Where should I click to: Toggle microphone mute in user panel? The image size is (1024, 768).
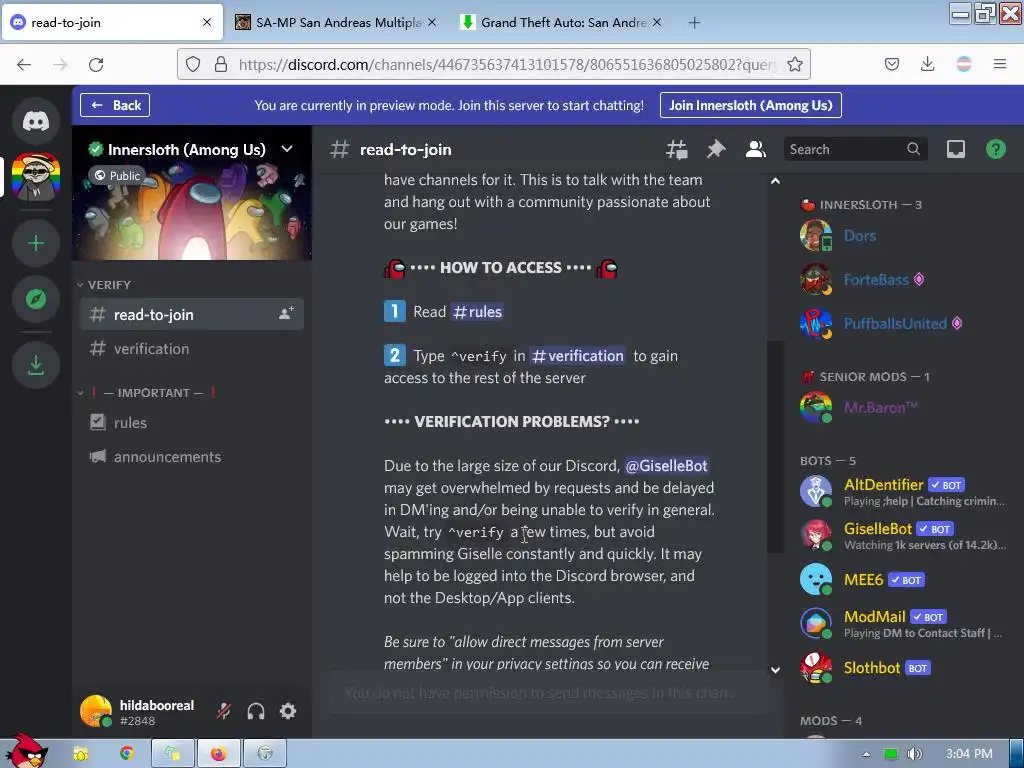coord(224,711)
